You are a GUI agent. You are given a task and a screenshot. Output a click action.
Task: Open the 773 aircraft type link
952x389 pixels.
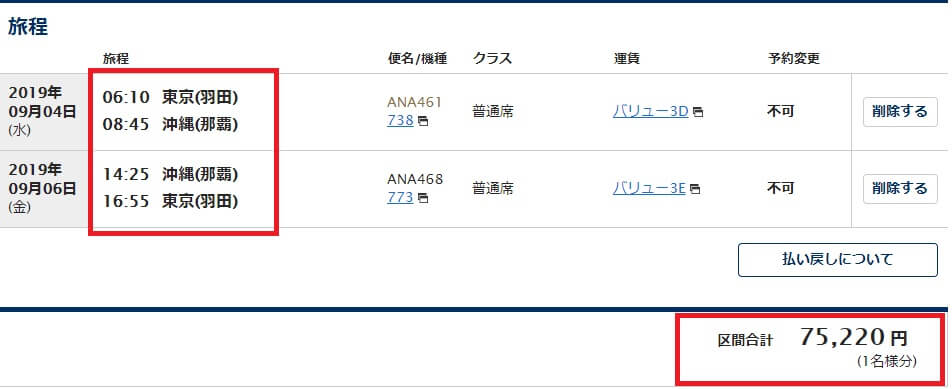point(400,197)
